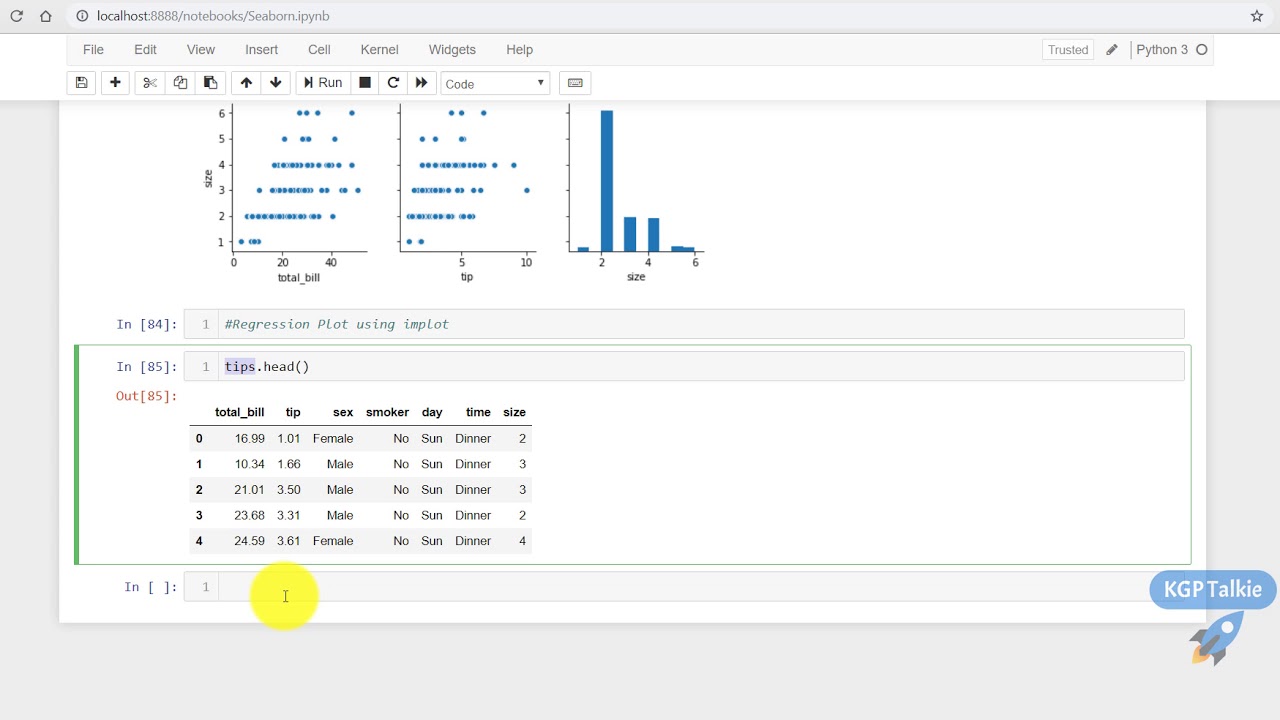Screen dimensions: 1280x720
Task: Click the browser address bar URL
Action: pos(213,16)
